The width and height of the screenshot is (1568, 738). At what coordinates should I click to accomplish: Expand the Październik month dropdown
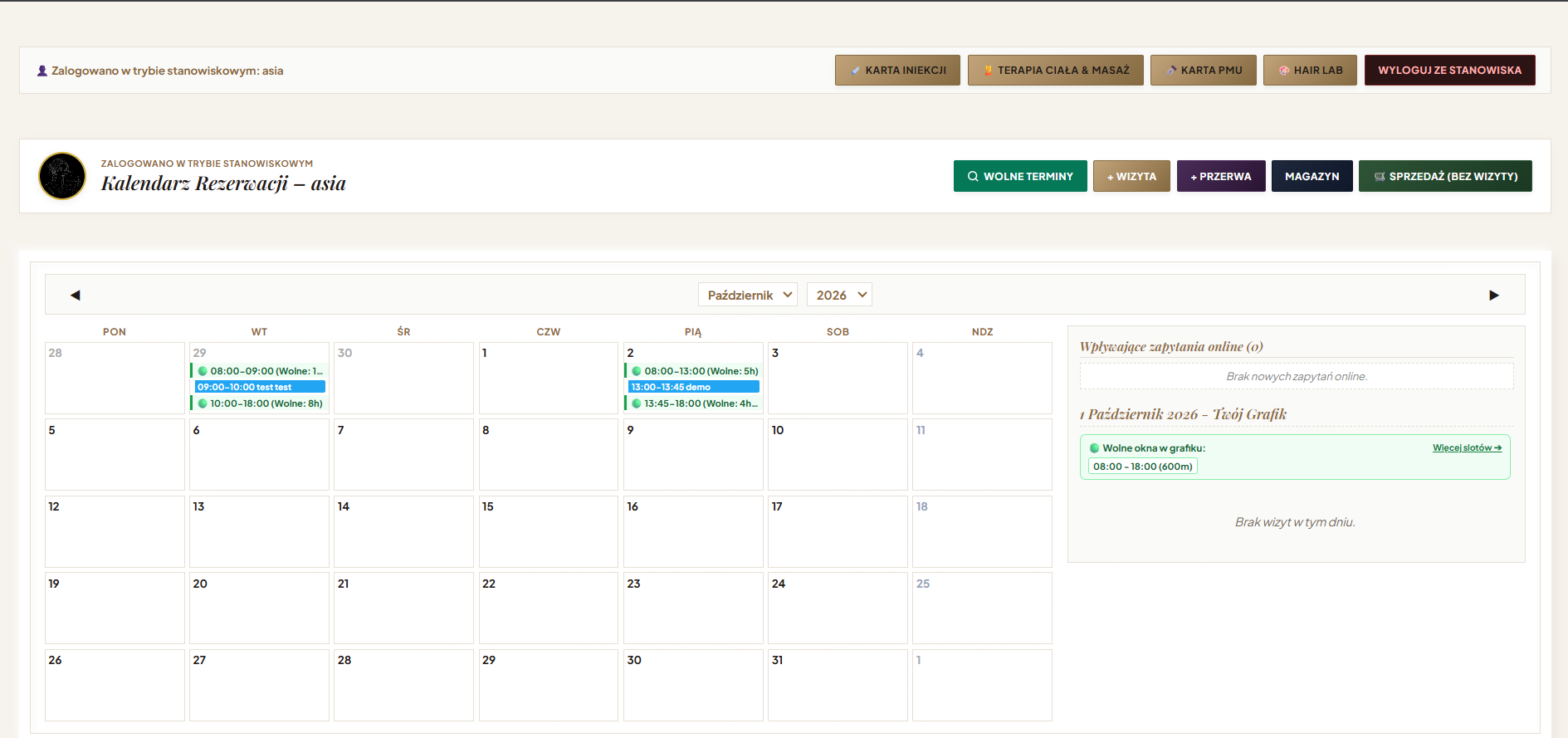748,295
